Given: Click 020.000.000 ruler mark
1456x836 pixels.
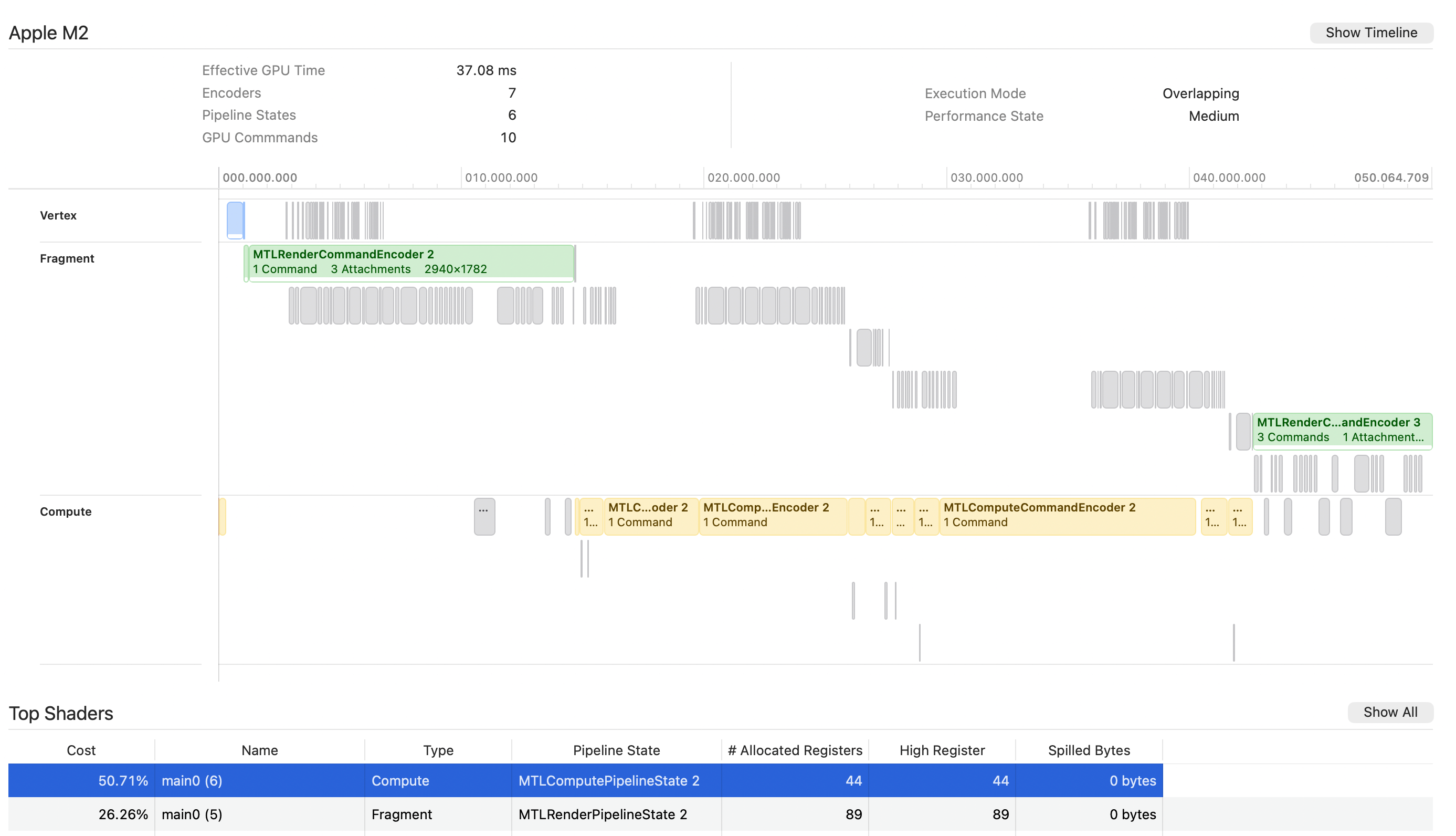Looking at the screenshot, I should point(743,177).
